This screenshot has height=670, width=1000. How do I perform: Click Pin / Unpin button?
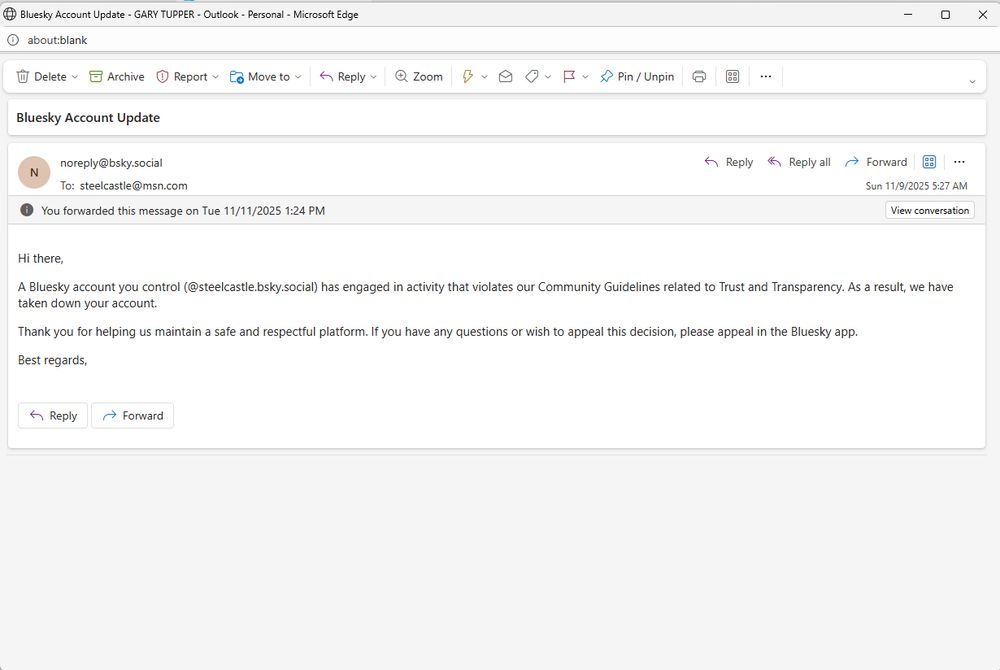(636, 76)
